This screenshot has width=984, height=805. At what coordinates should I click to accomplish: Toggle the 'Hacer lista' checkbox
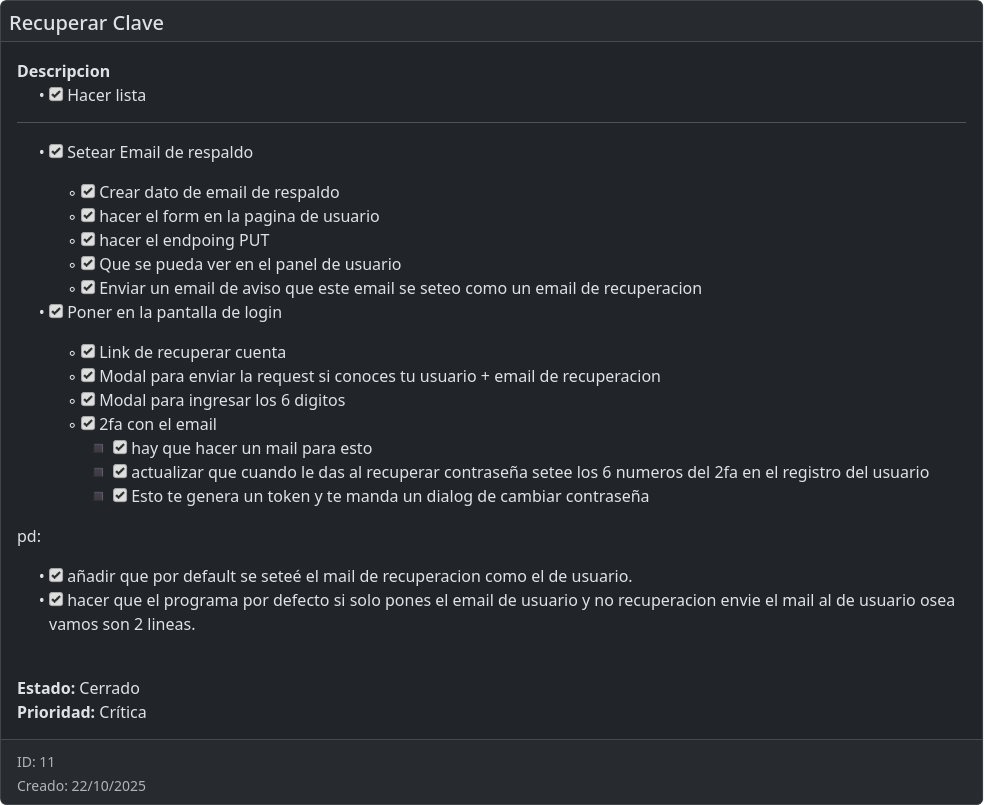[x=56, y=95]
